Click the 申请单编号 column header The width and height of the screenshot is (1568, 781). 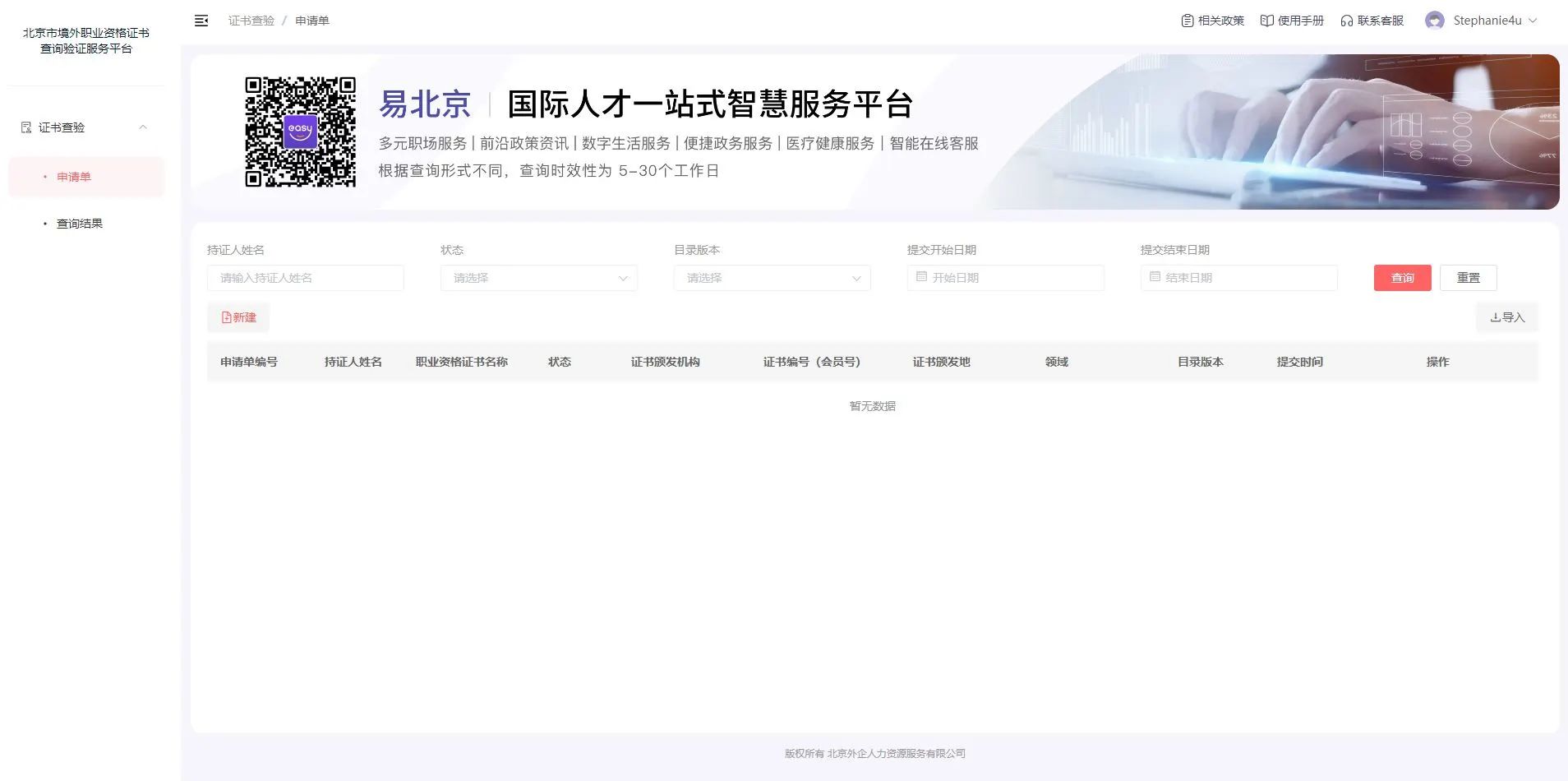(x=249, y=362)
